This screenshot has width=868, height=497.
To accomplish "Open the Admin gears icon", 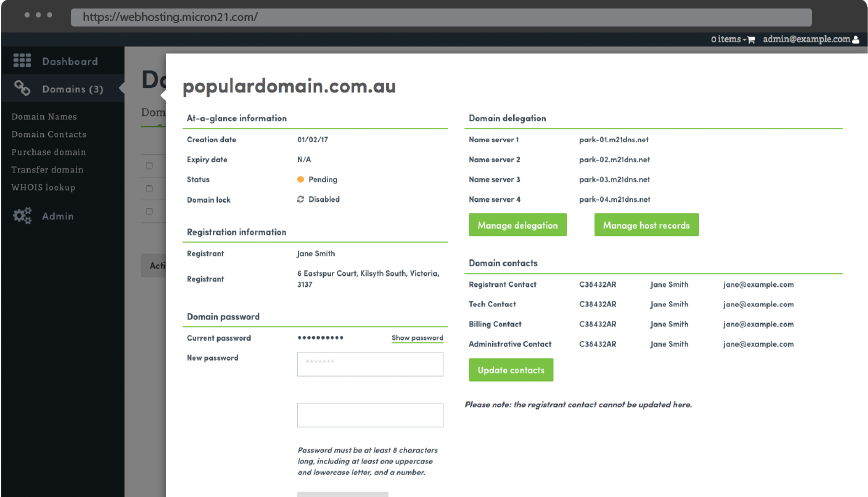I will pos(22,216).
